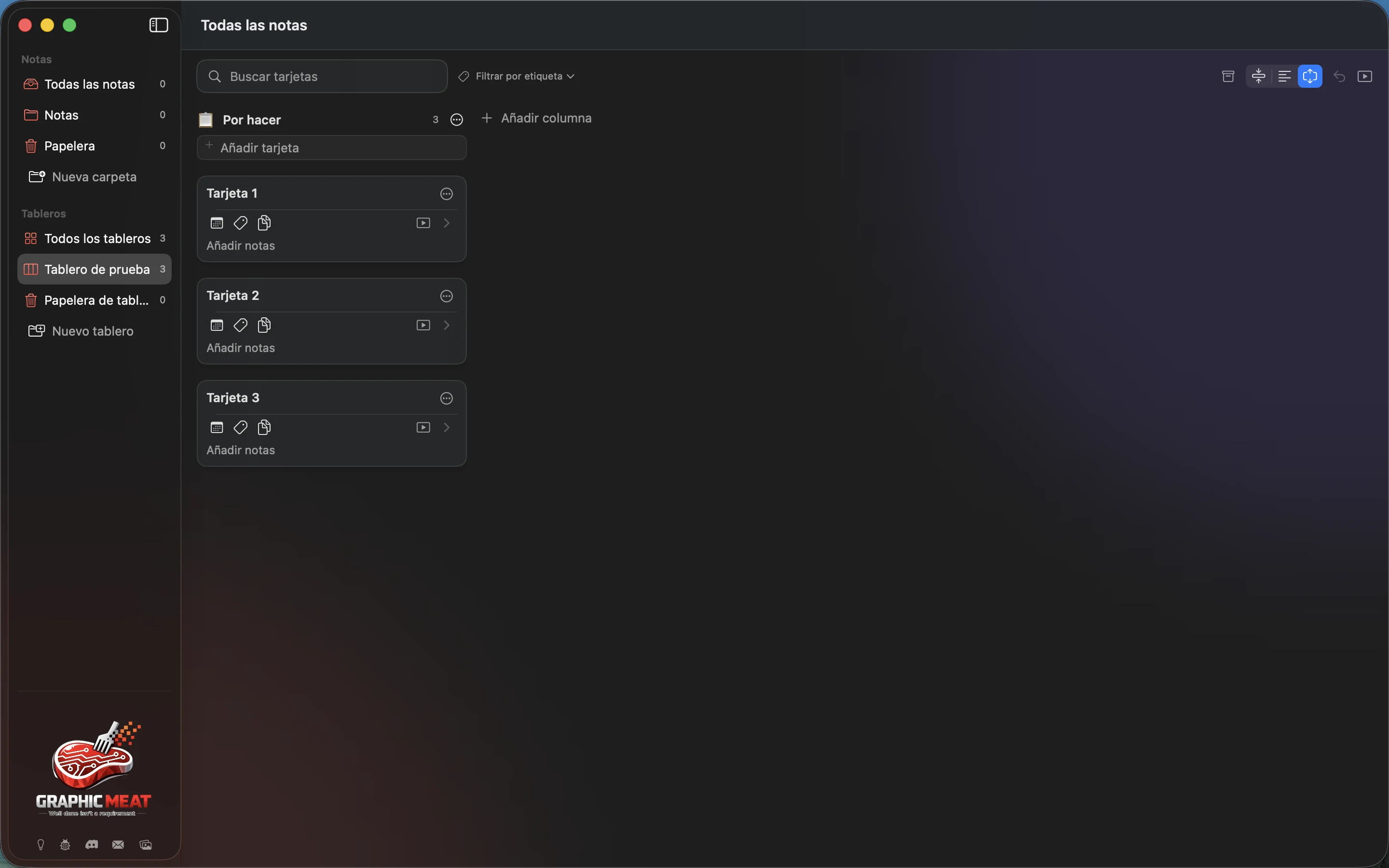Open the Por hacer column options ellipsis
The width and height of the screenshot is (1389, 868).
[x=457, y=120]
